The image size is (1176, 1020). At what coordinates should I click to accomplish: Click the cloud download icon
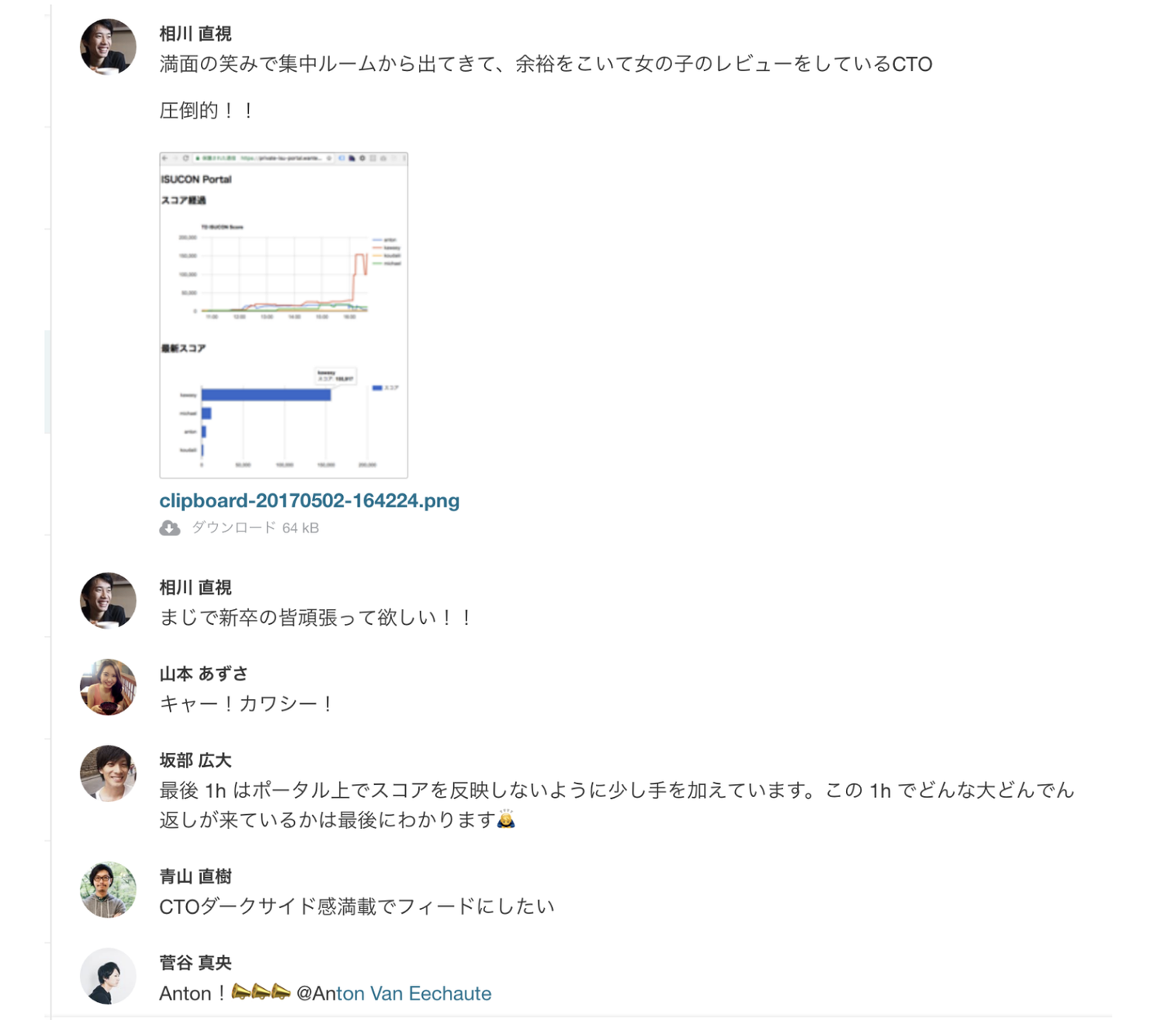click(x=170, y=528)
